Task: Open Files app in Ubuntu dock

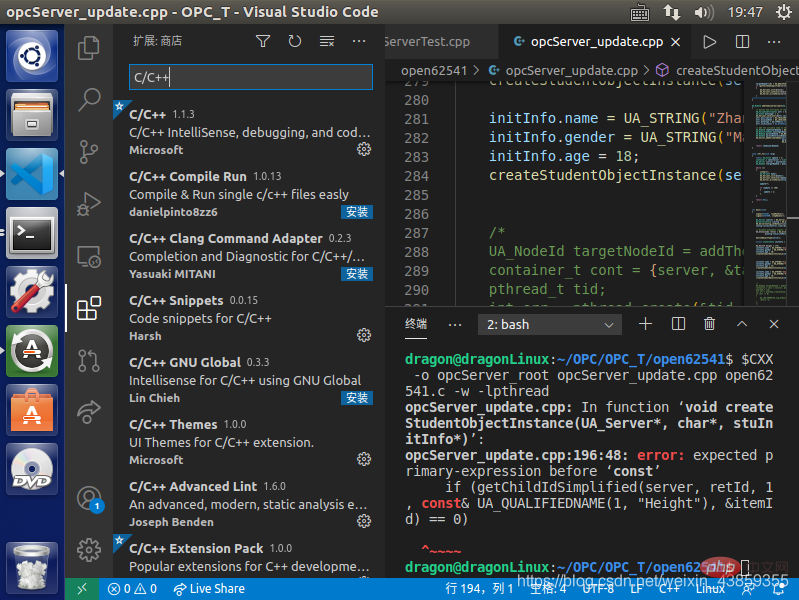Action: [x=32, y=115]
